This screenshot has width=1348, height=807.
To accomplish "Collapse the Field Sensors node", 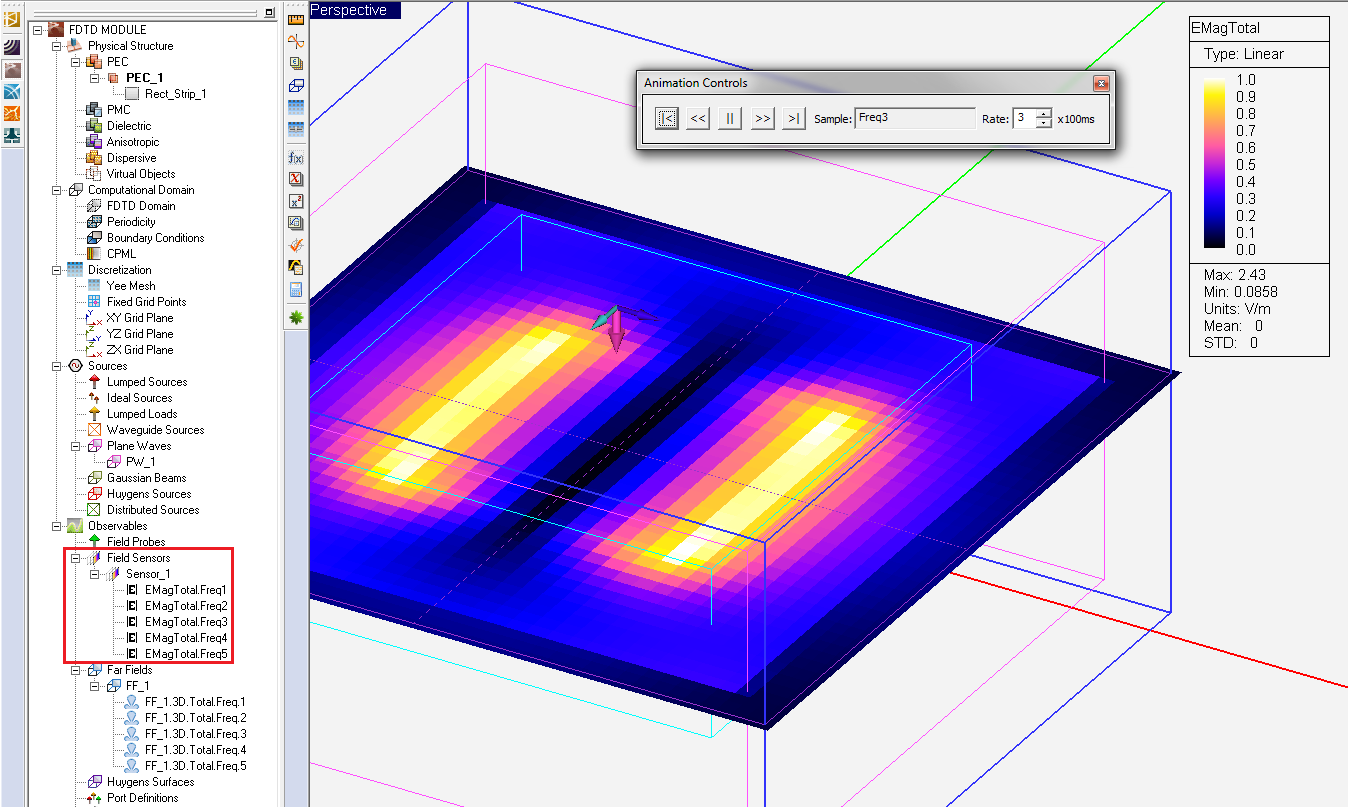I will coord(76,558).
